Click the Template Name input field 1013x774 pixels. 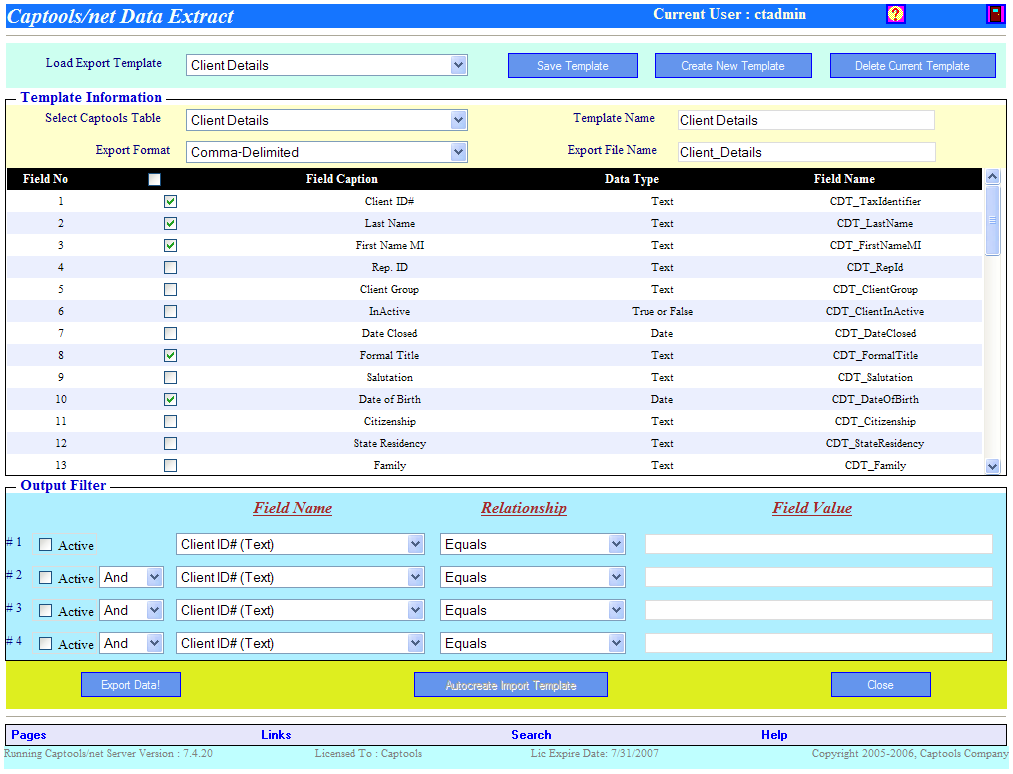click(x=805, y=120)
